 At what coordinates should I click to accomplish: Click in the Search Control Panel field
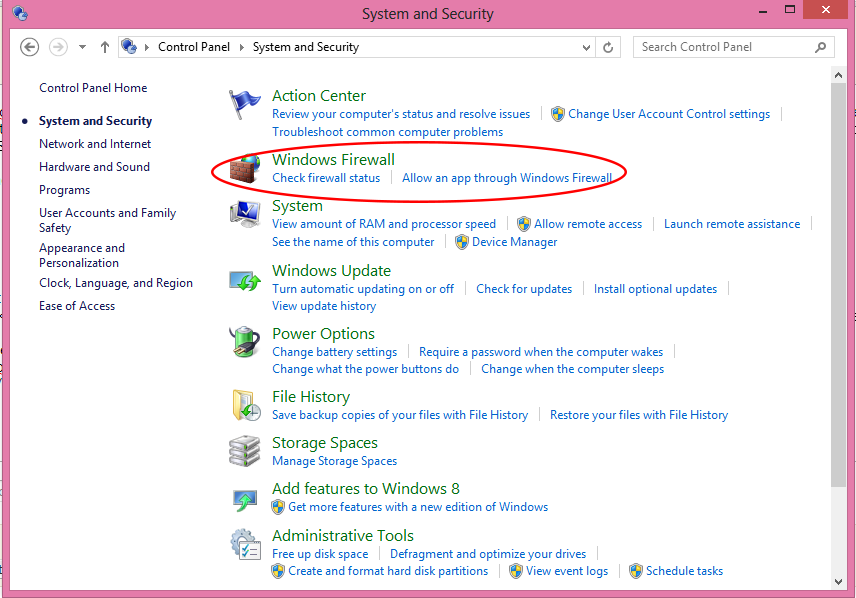point(734,48)
